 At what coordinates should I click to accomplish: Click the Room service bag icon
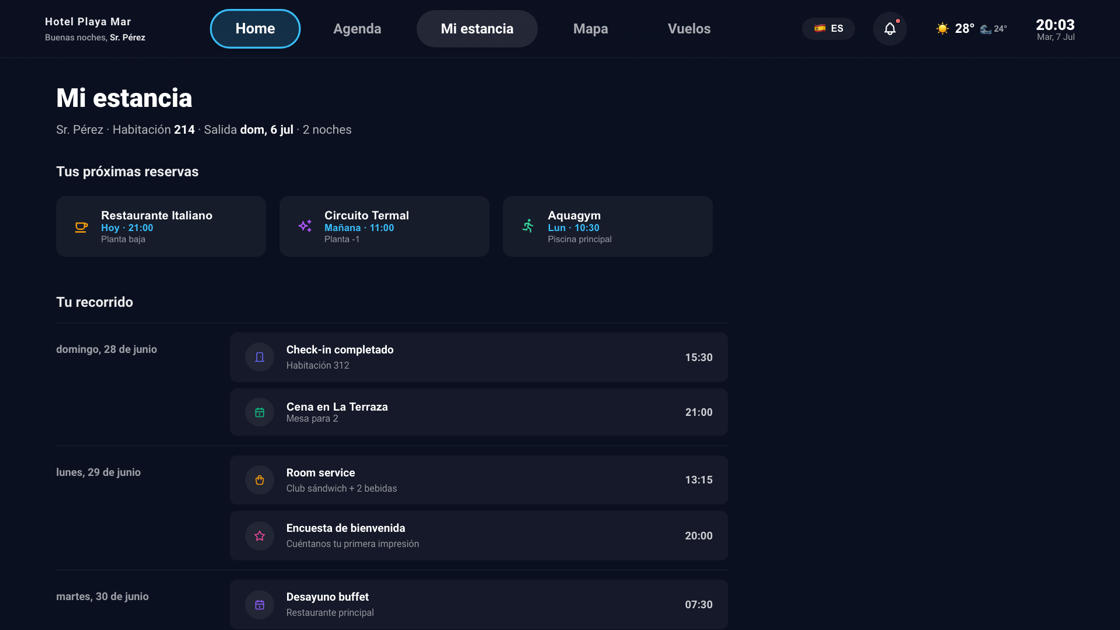coord(259,480)
